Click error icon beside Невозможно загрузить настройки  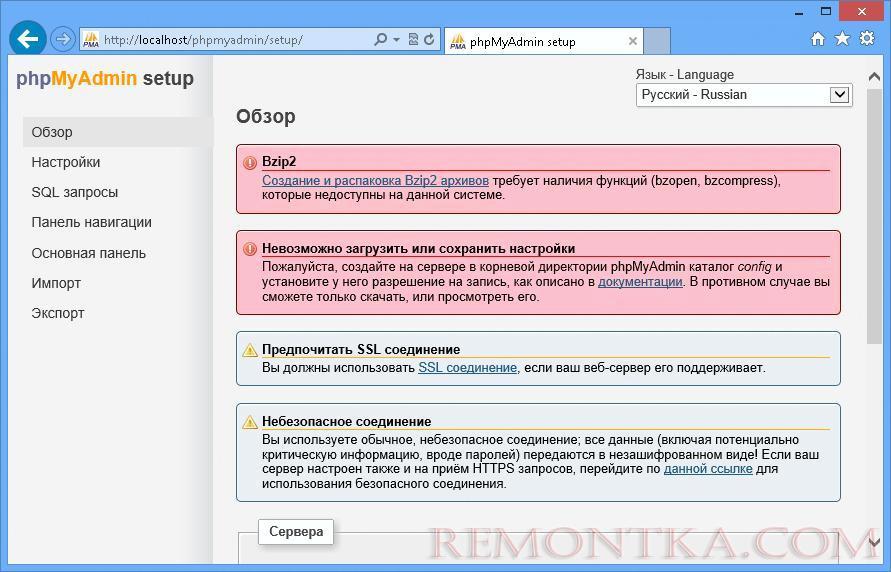[x=249, y=249]
